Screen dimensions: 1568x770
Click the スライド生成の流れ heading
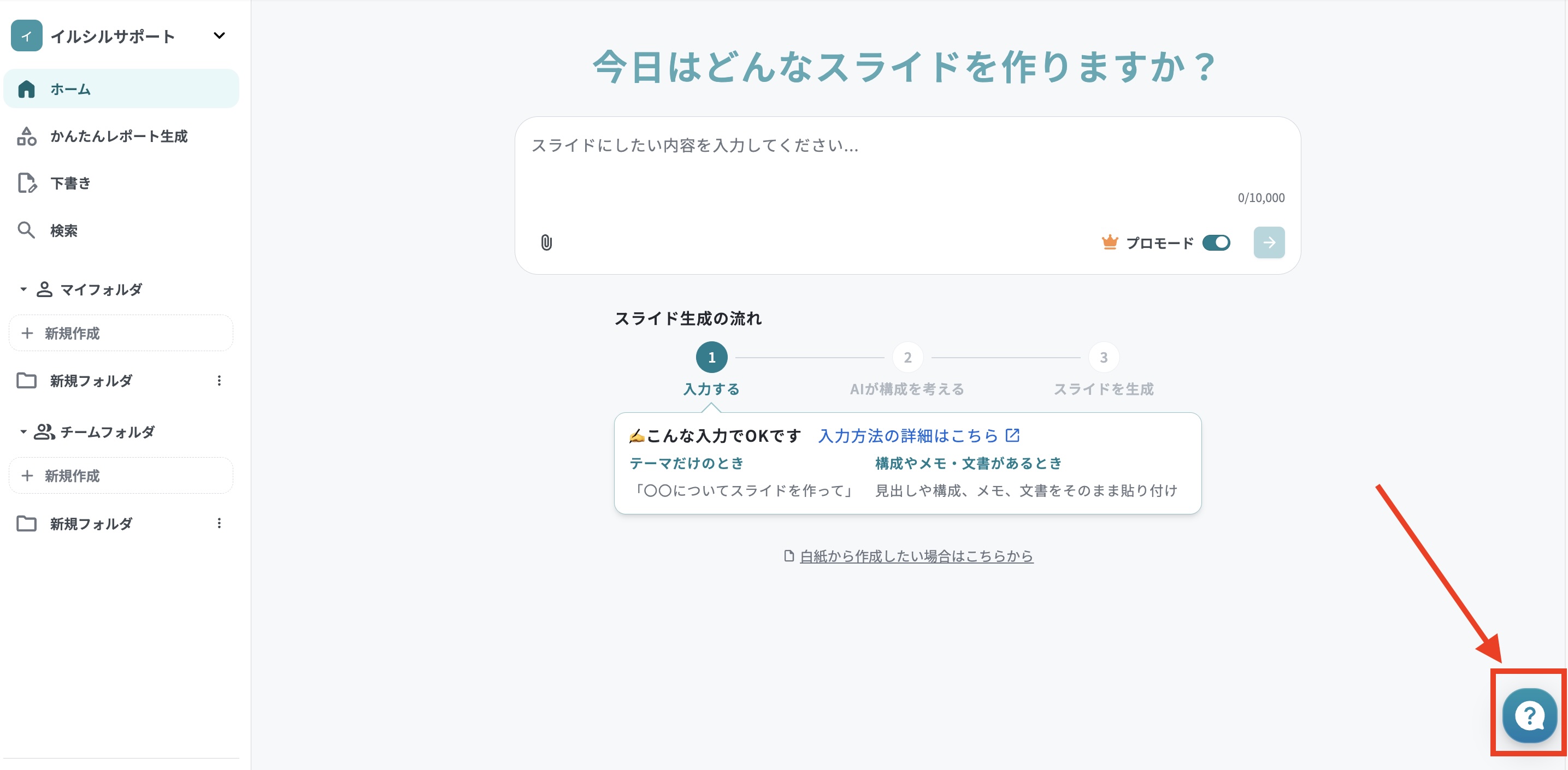tap(688, 318)
